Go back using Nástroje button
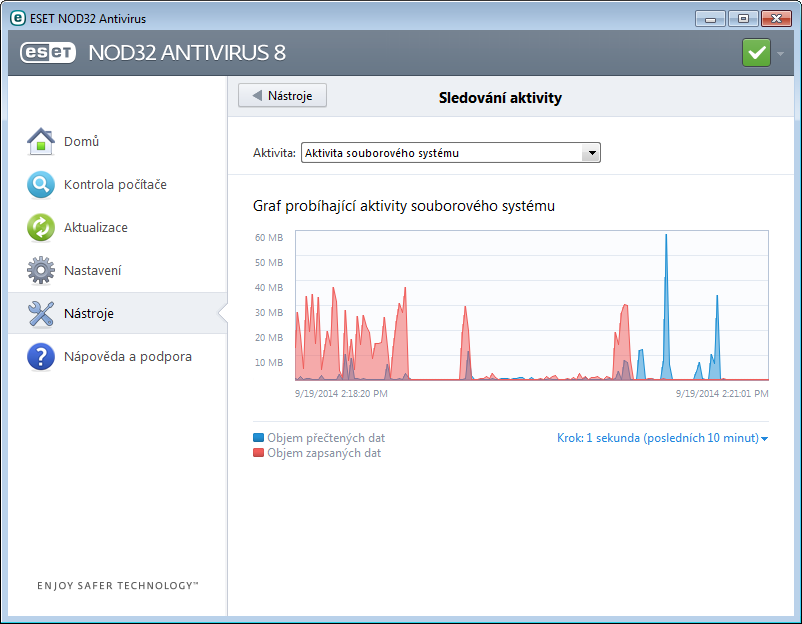 (282, 96)
